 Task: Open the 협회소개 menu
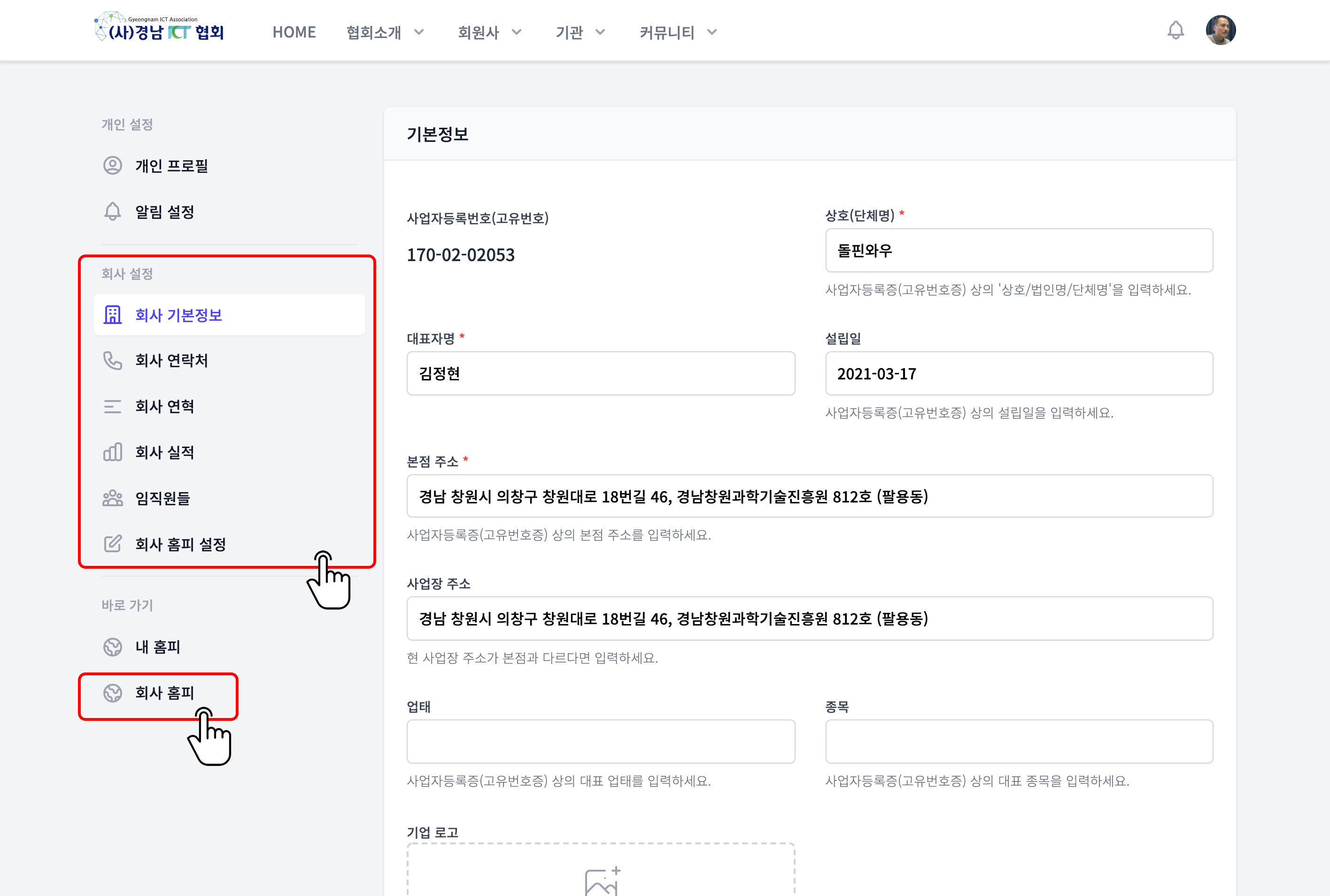click(374, 32)
